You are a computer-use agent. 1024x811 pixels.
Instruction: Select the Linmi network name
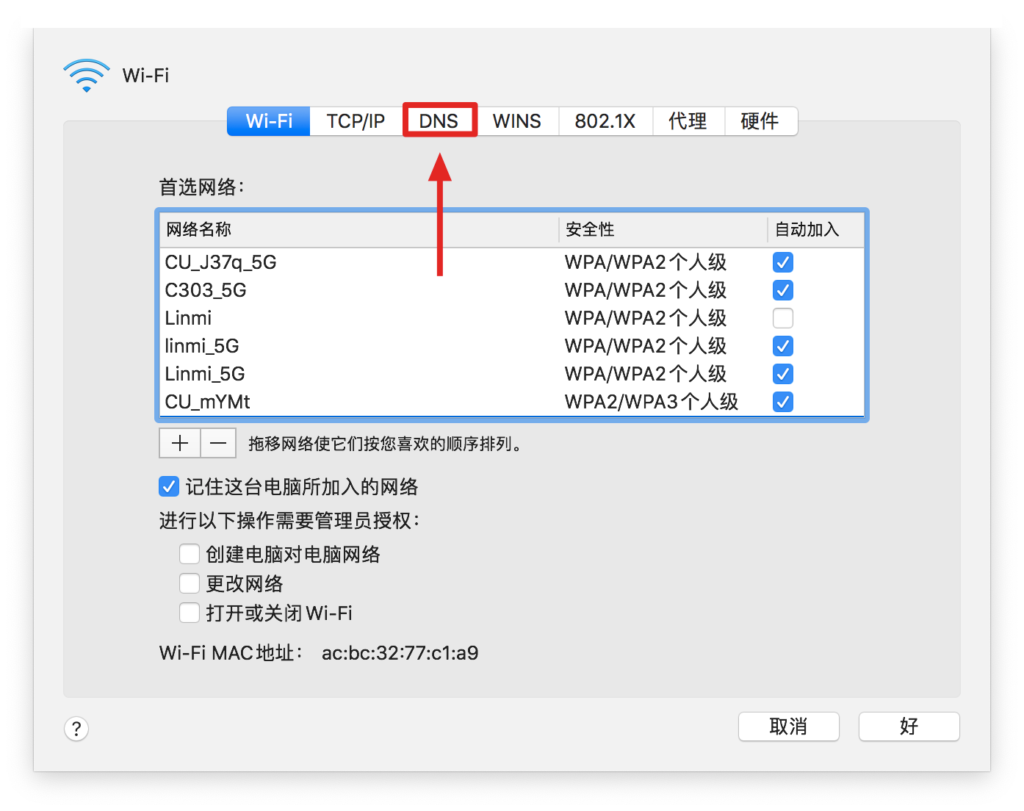(x=188, y=318)
